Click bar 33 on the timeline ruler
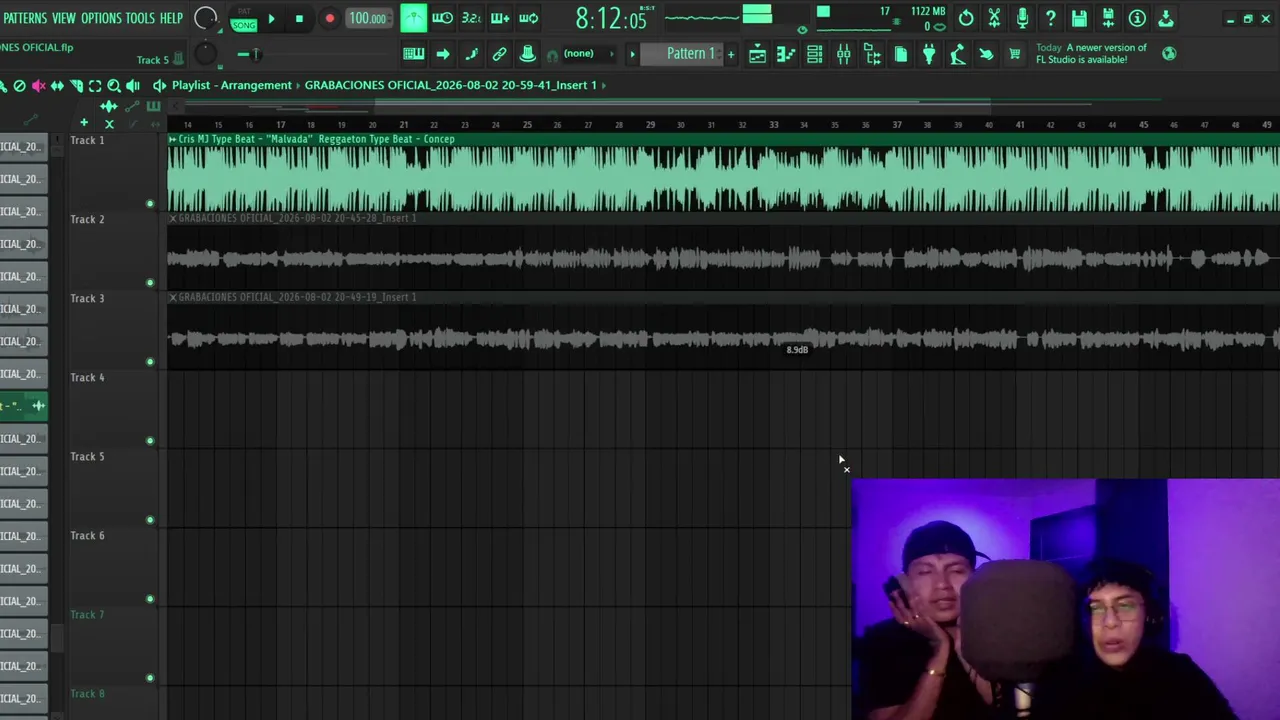This screenshot has width=1280, height=720. 773,125
